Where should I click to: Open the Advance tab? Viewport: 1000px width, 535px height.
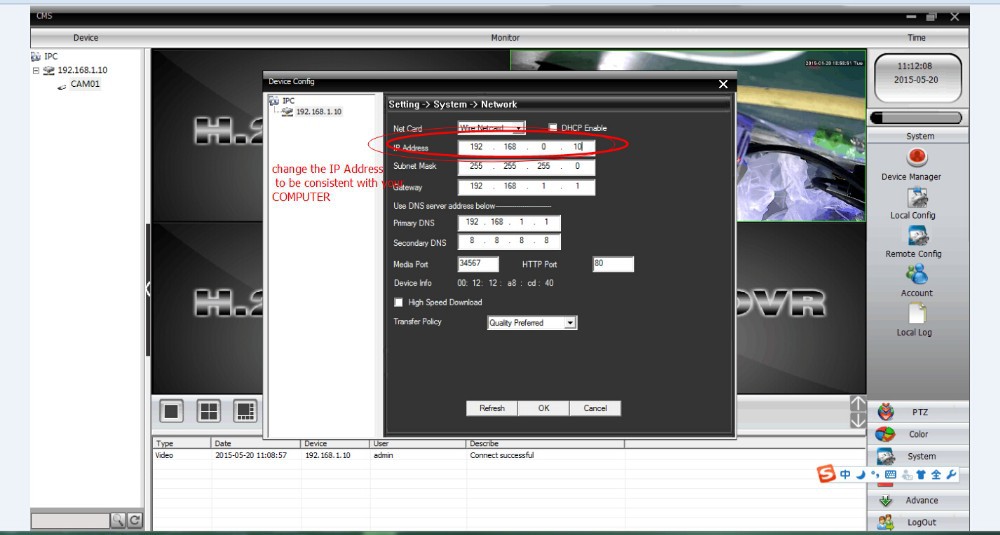click(x=918, y=500)
